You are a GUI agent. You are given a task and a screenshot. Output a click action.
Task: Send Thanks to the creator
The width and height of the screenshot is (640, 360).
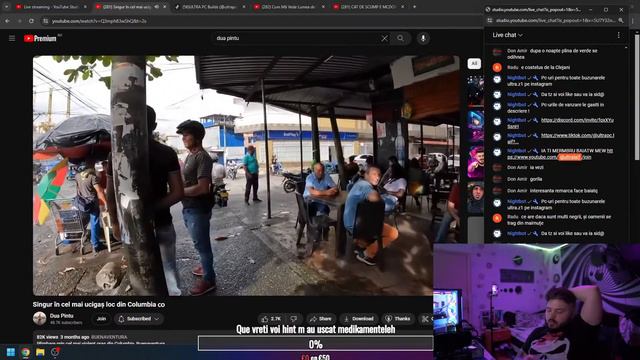(x=398, y=319)
